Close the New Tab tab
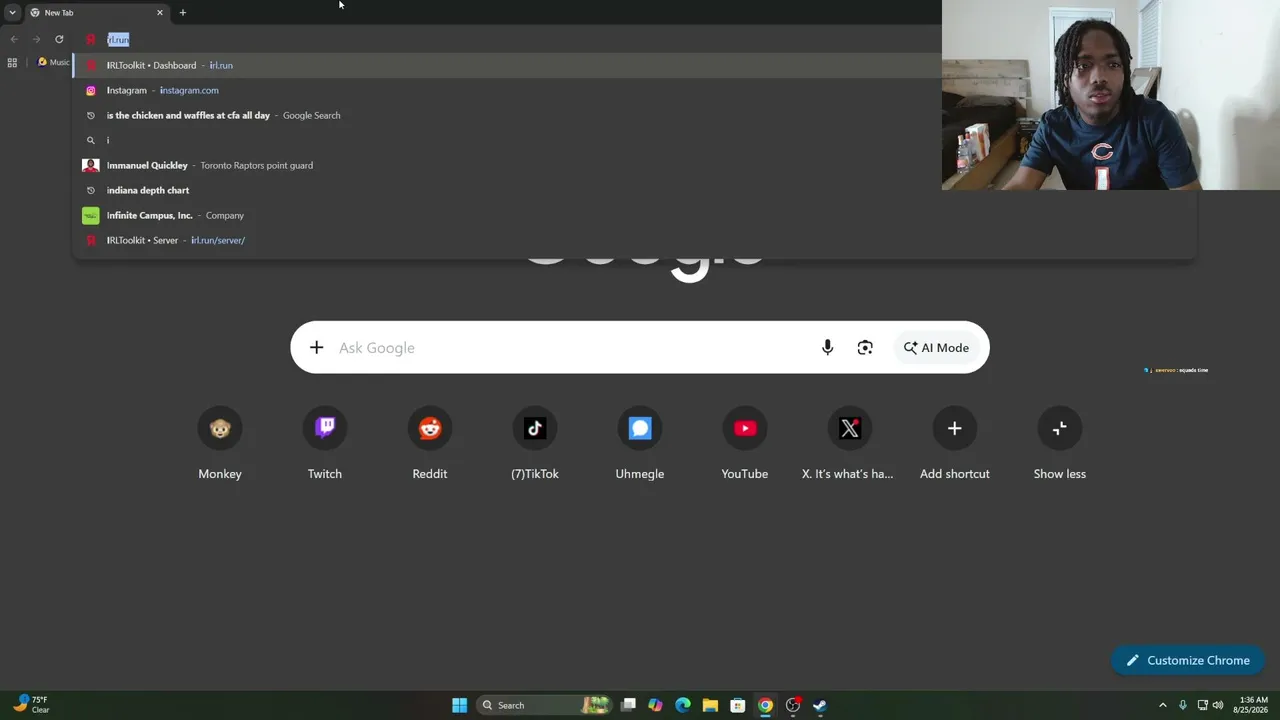The image size is (1280, 720). tap(159, 13)
